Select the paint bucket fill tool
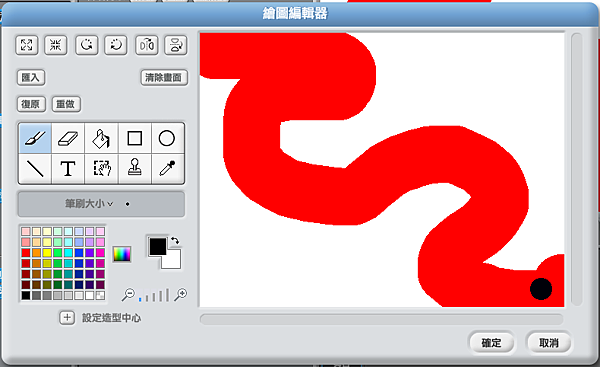Viewport: 600px width, 367px height. [x=101, y=138]
